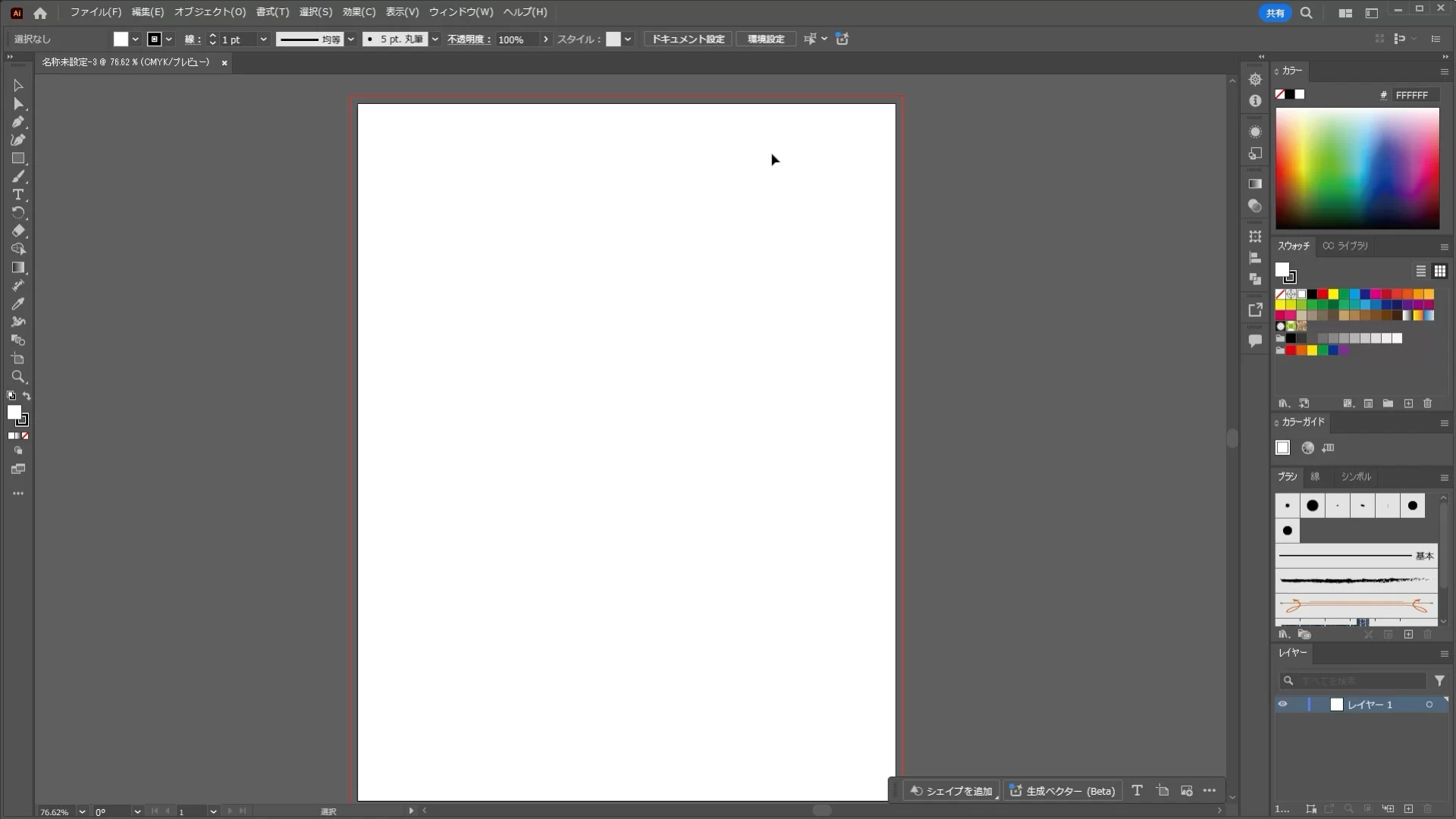Viewport: 1456px width, 819px height.
Task: Open the zoom level dropdown
Action: pyautogui.click(x=82, y=811)
